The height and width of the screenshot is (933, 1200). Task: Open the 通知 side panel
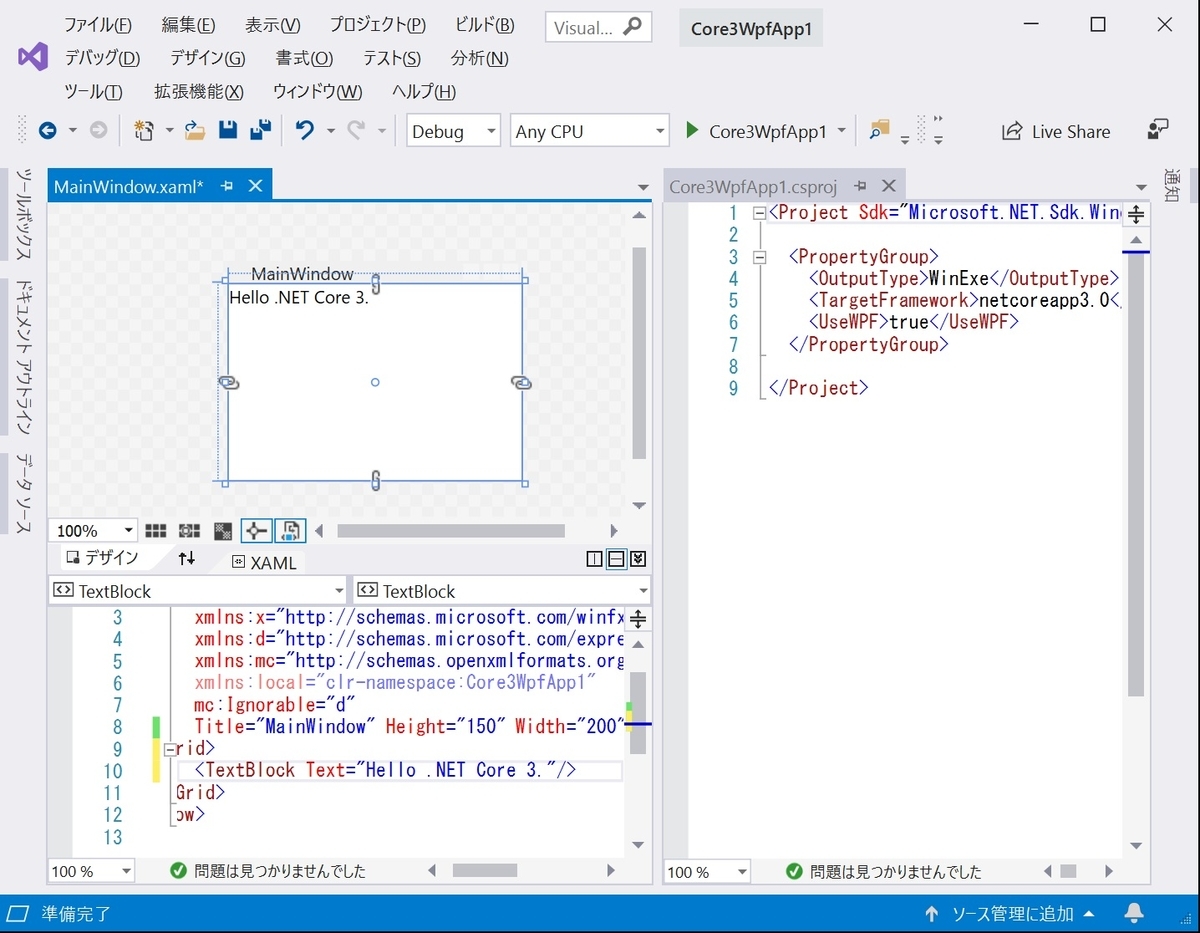click(x=1171, y=187)
